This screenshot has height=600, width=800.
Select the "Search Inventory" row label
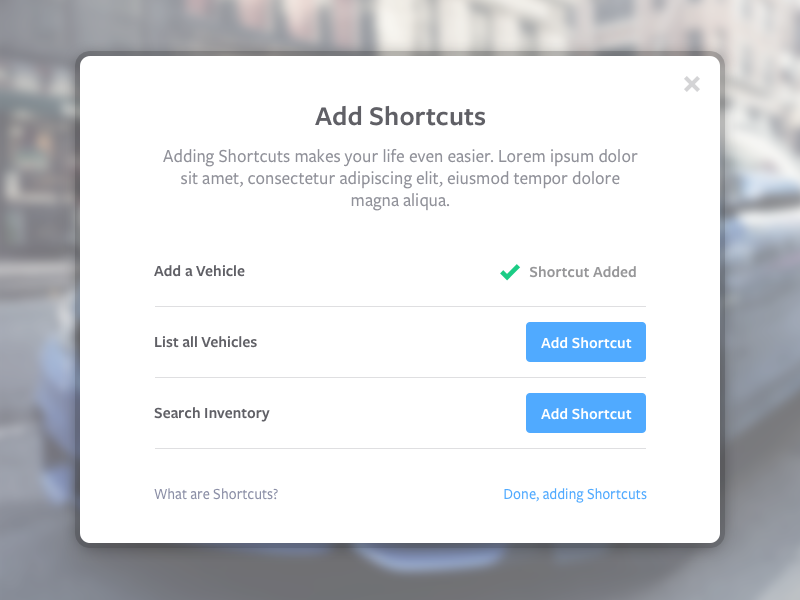tap(211, 413)
